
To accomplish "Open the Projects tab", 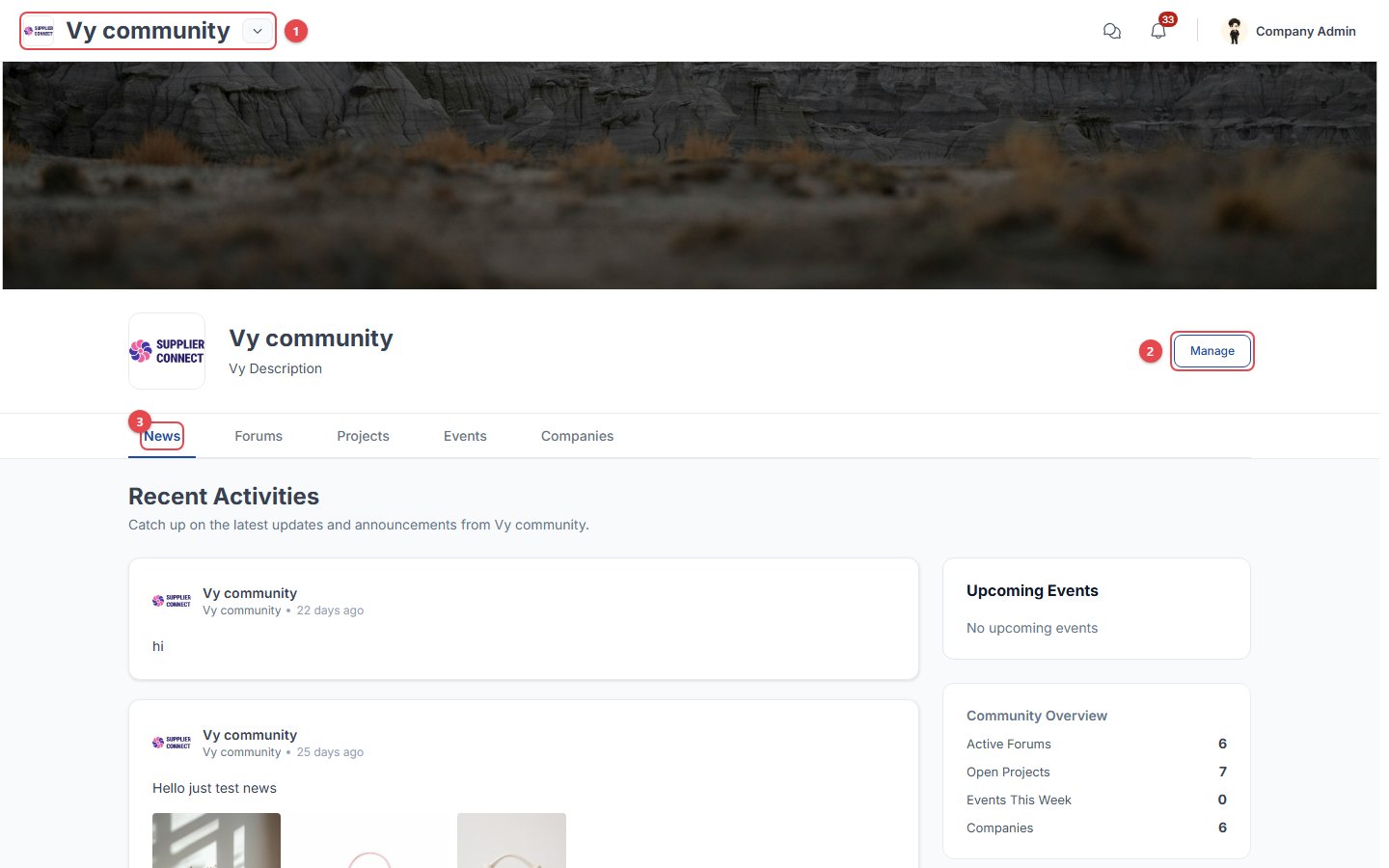I will click(x=363, y=436).
